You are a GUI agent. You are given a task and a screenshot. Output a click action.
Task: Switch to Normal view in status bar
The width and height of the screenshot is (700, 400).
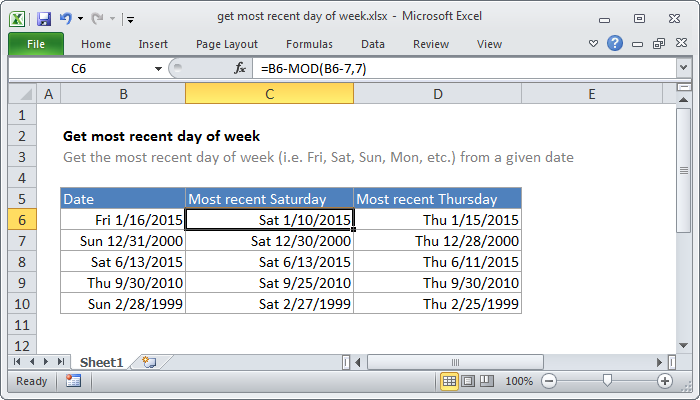click(450, 381)
